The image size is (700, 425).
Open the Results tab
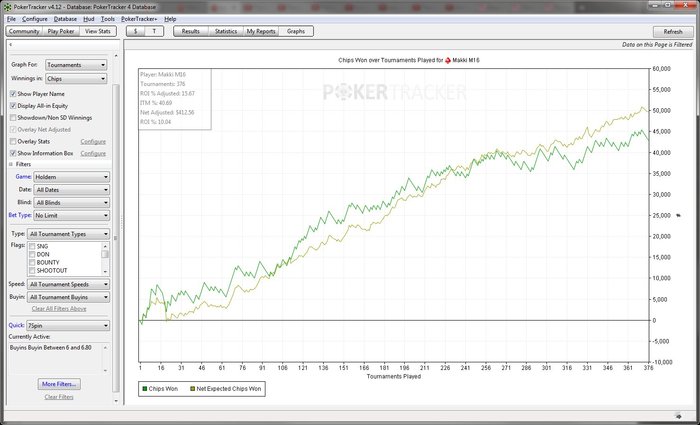191,32
